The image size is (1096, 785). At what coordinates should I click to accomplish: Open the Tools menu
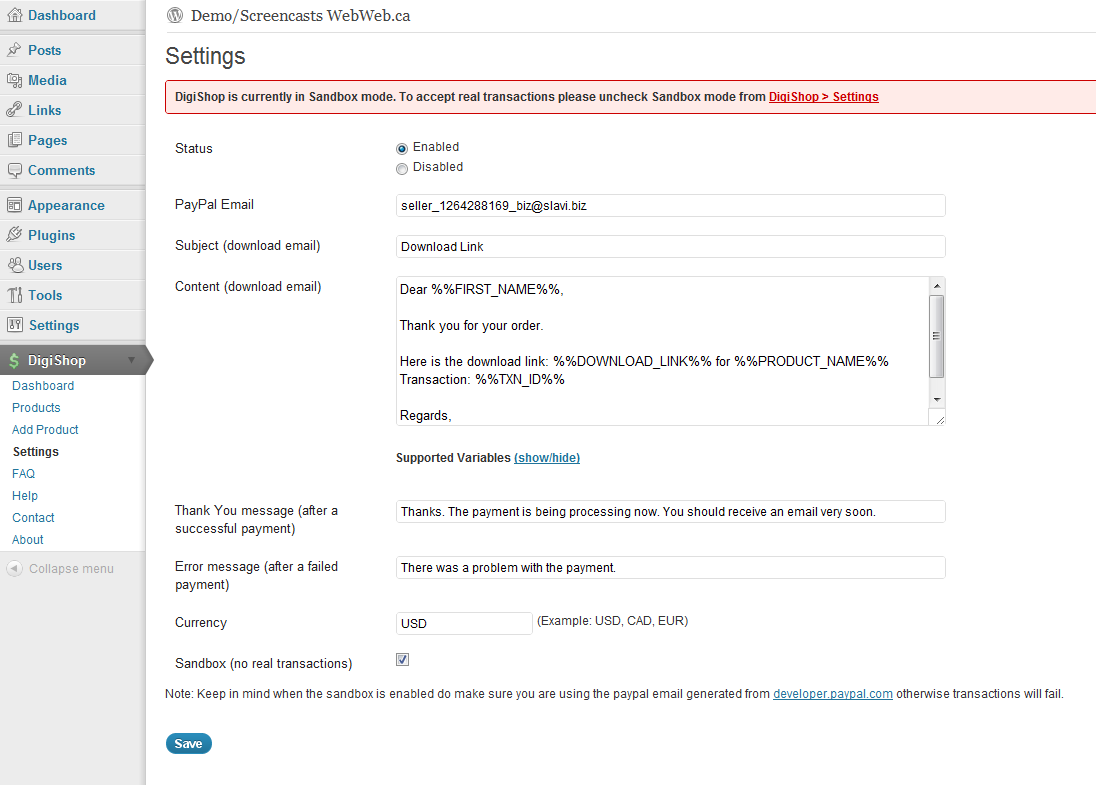(x=45, y=296)
